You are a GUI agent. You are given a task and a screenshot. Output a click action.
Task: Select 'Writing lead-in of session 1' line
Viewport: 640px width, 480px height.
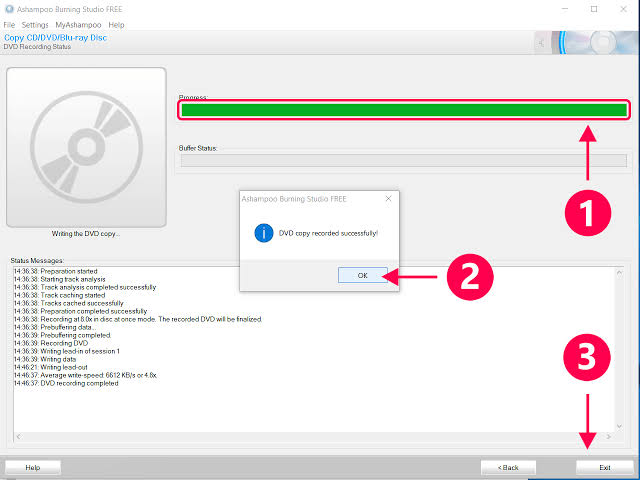(67, 351)
